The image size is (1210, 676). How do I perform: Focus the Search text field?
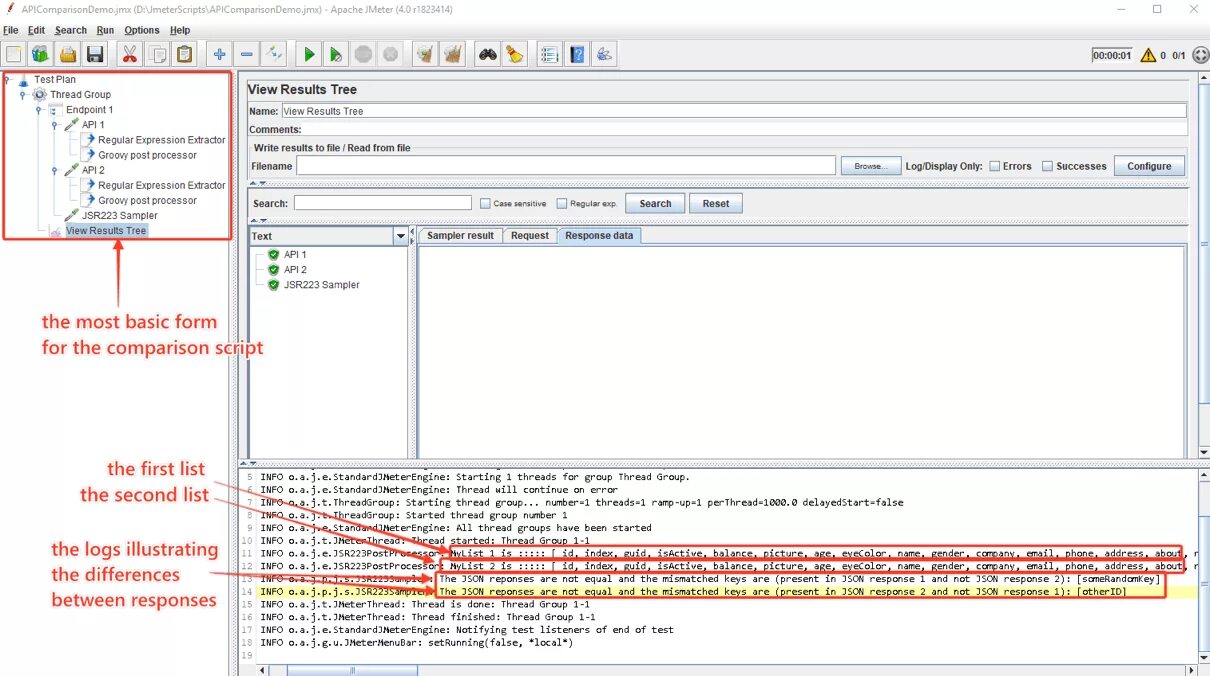pos(383,203)
